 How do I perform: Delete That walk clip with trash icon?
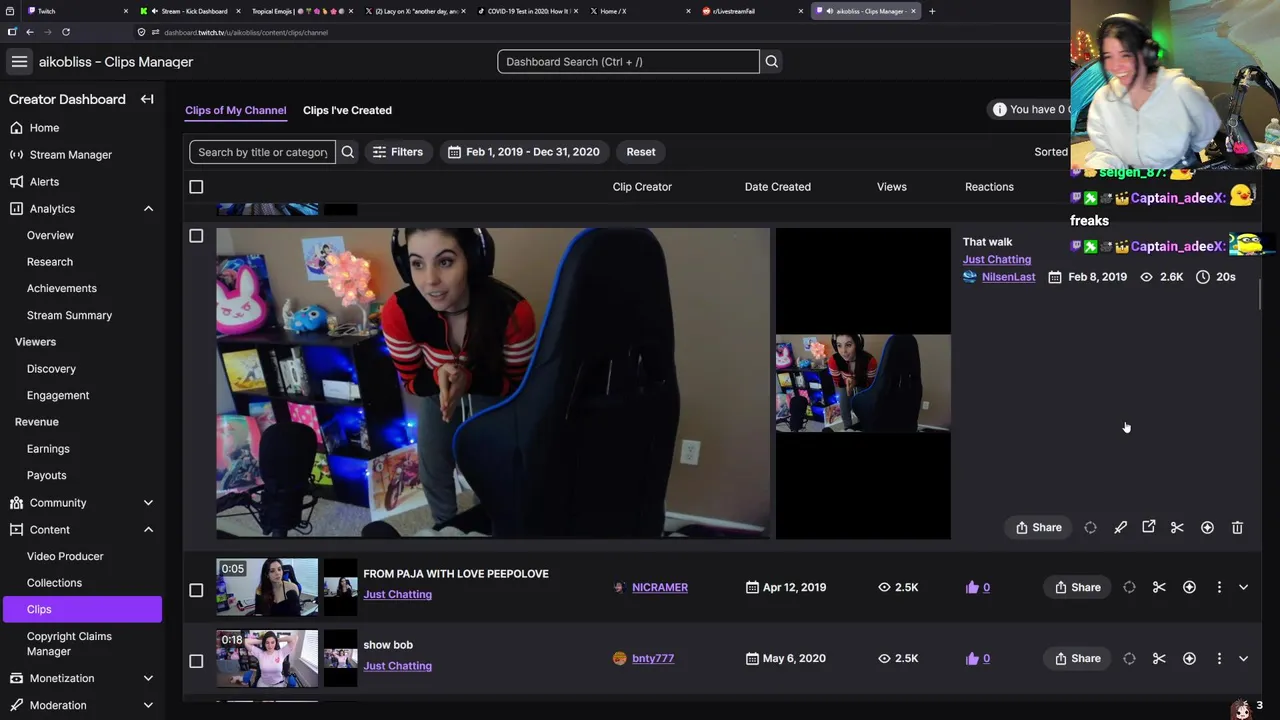tap(1237, 527)
